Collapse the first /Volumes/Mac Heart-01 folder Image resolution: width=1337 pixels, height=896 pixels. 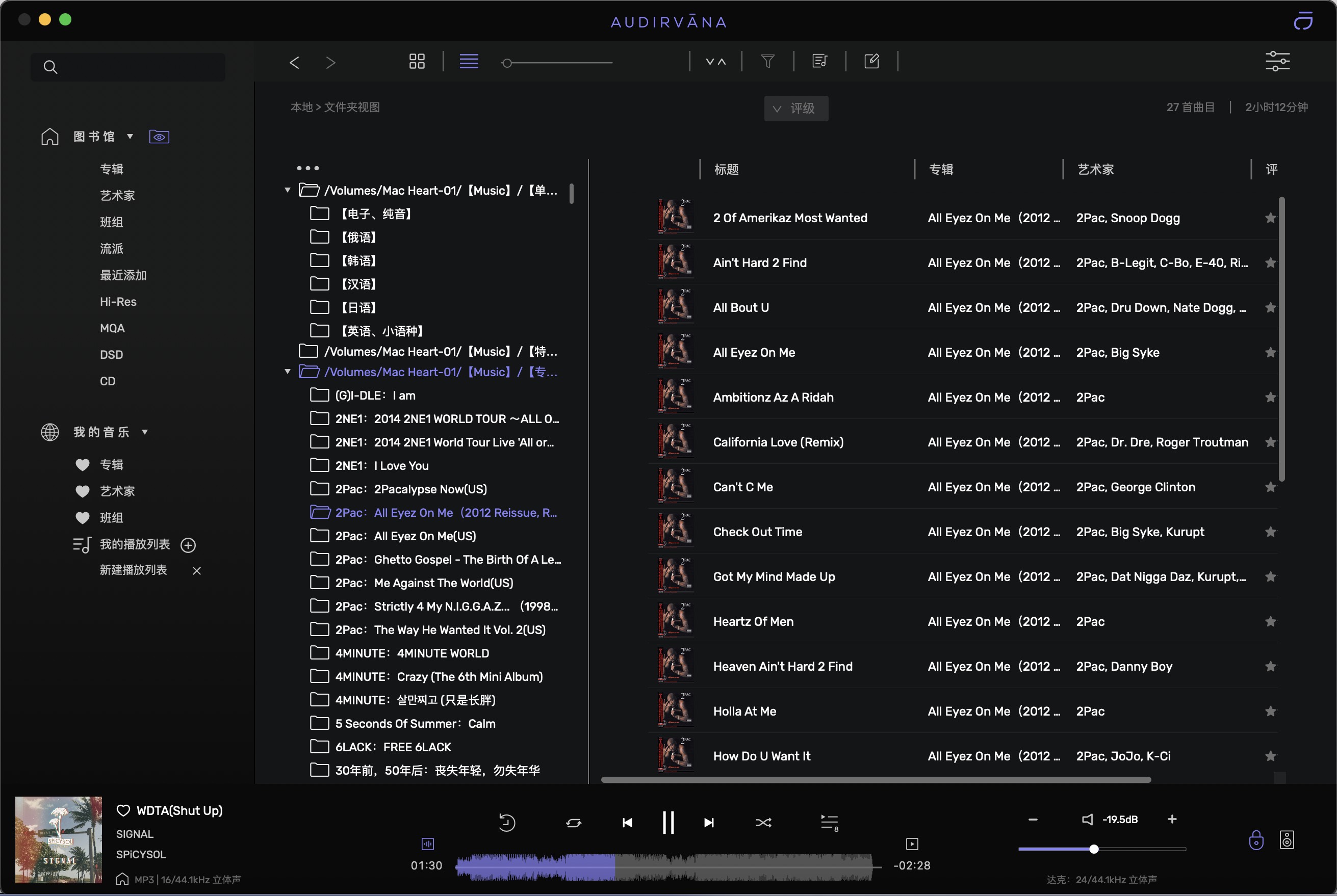(288, 190)
